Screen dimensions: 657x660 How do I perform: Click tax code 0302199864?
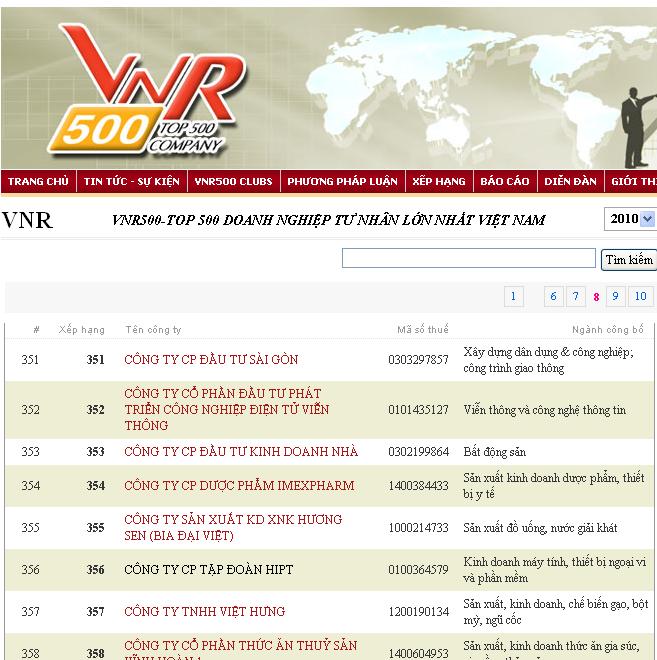(418, 452)
